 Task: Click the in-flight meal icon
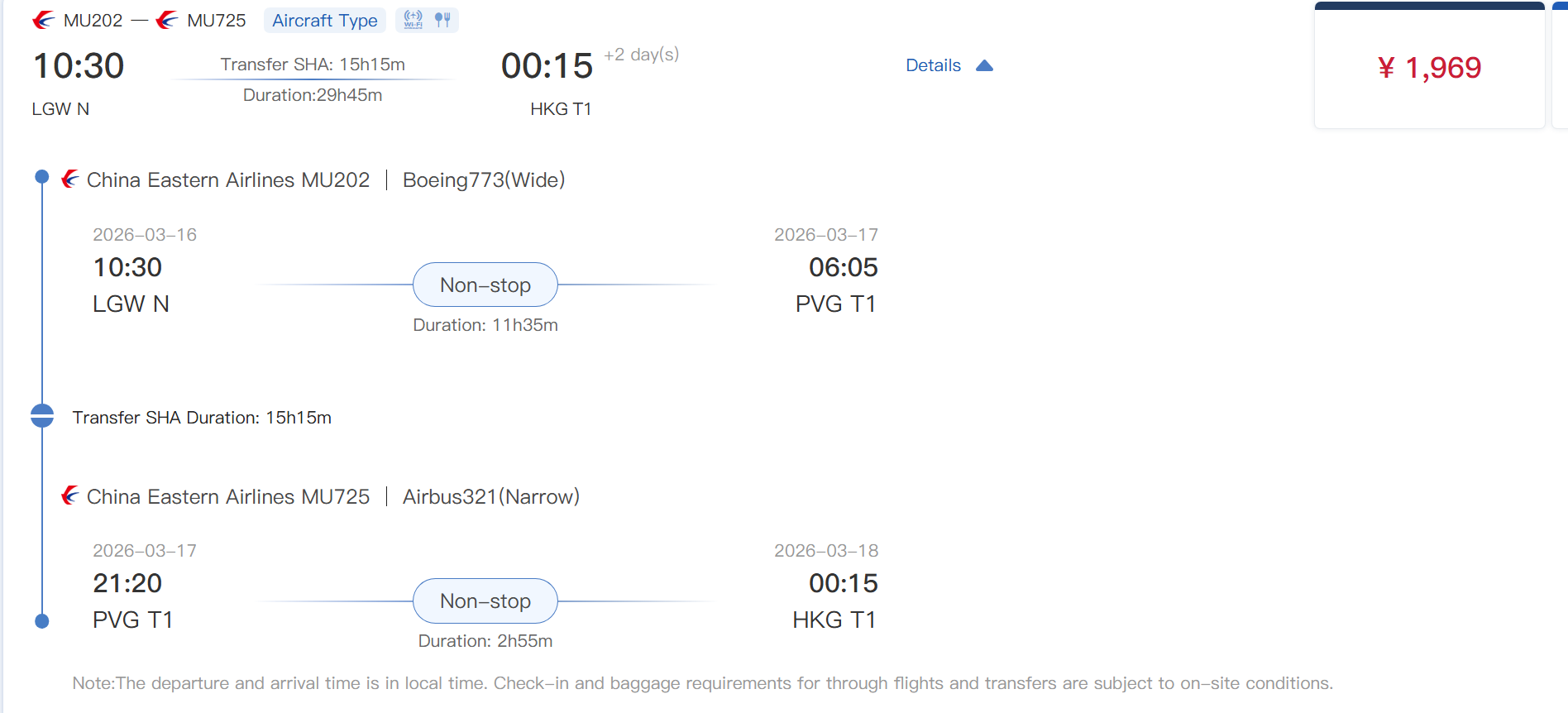[443, 20]
